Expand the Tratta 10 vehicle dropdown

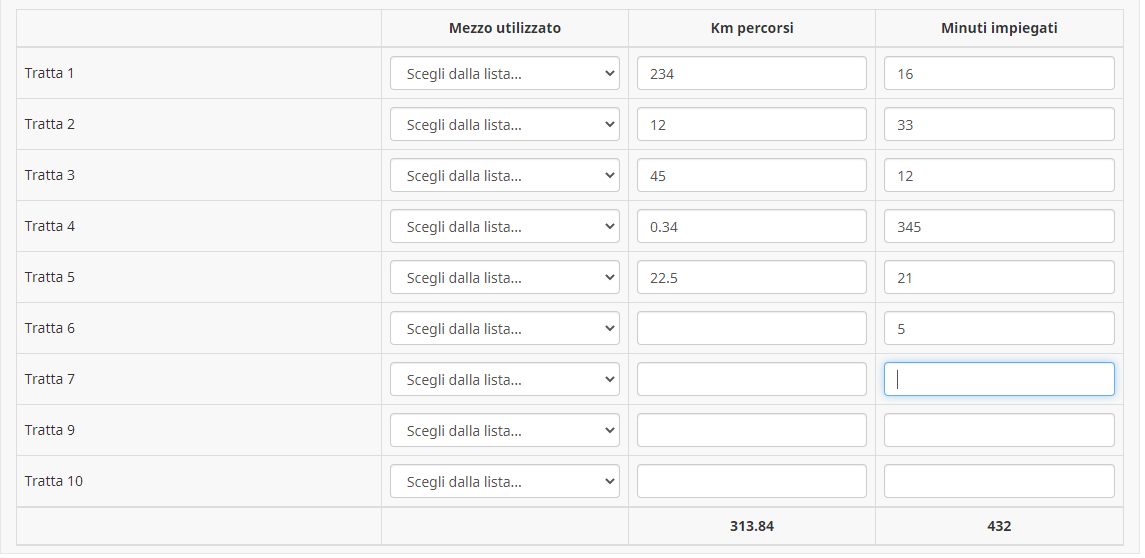click(x=504, y=481)
